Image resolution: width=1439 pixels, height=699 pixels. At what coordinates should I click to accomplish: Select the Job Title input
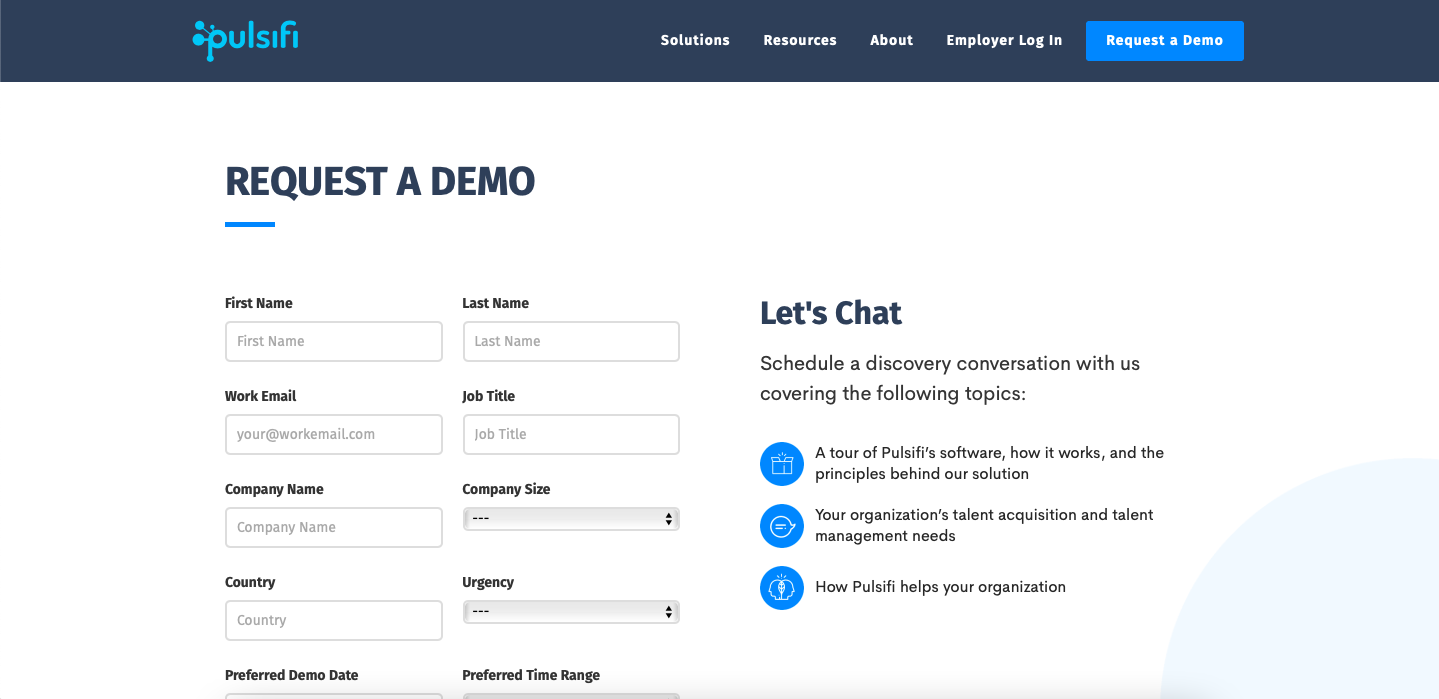click(x=571, y=434)
